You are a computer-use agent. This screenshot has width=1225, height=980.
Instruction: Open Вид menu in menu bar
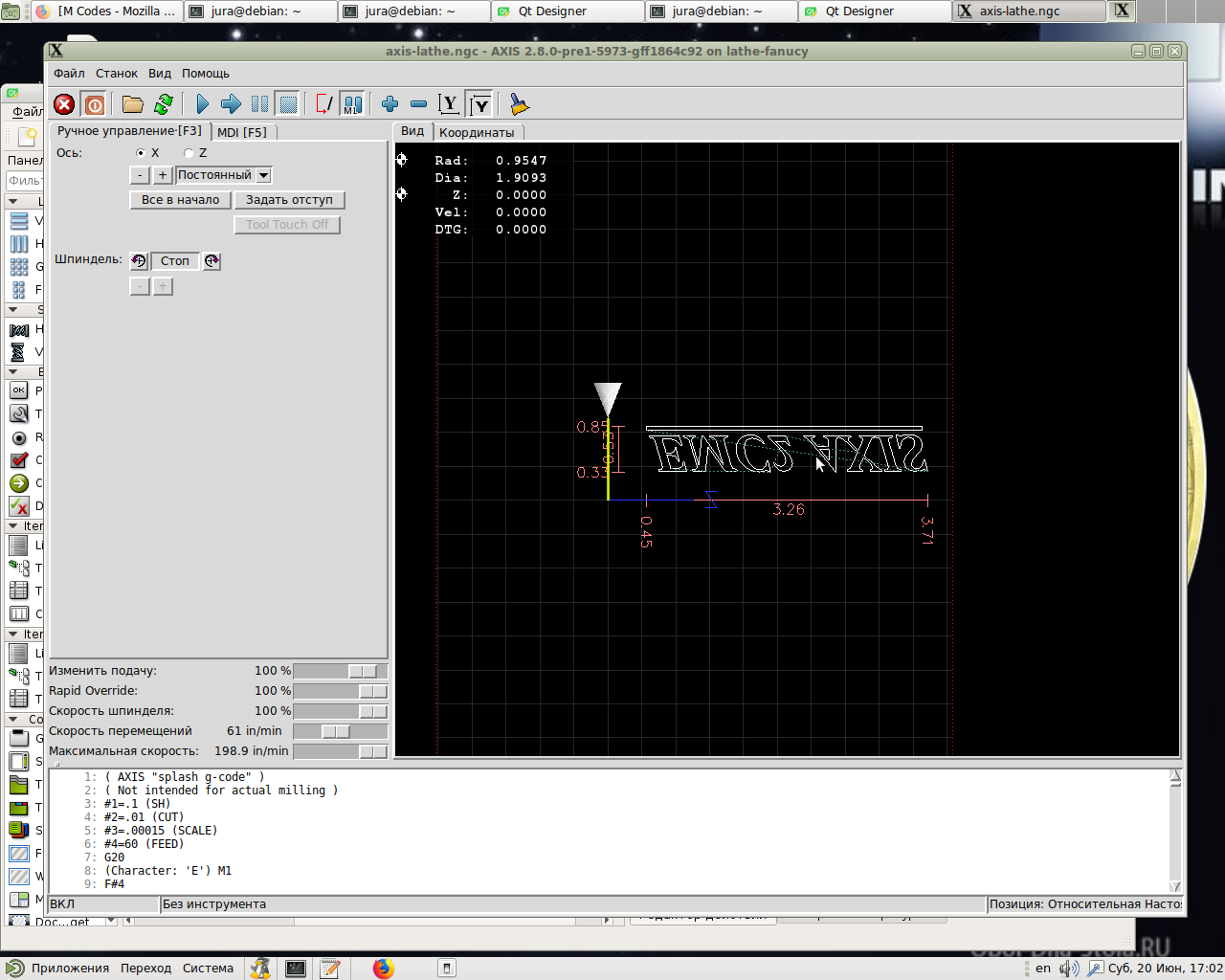tap(160, 74)
